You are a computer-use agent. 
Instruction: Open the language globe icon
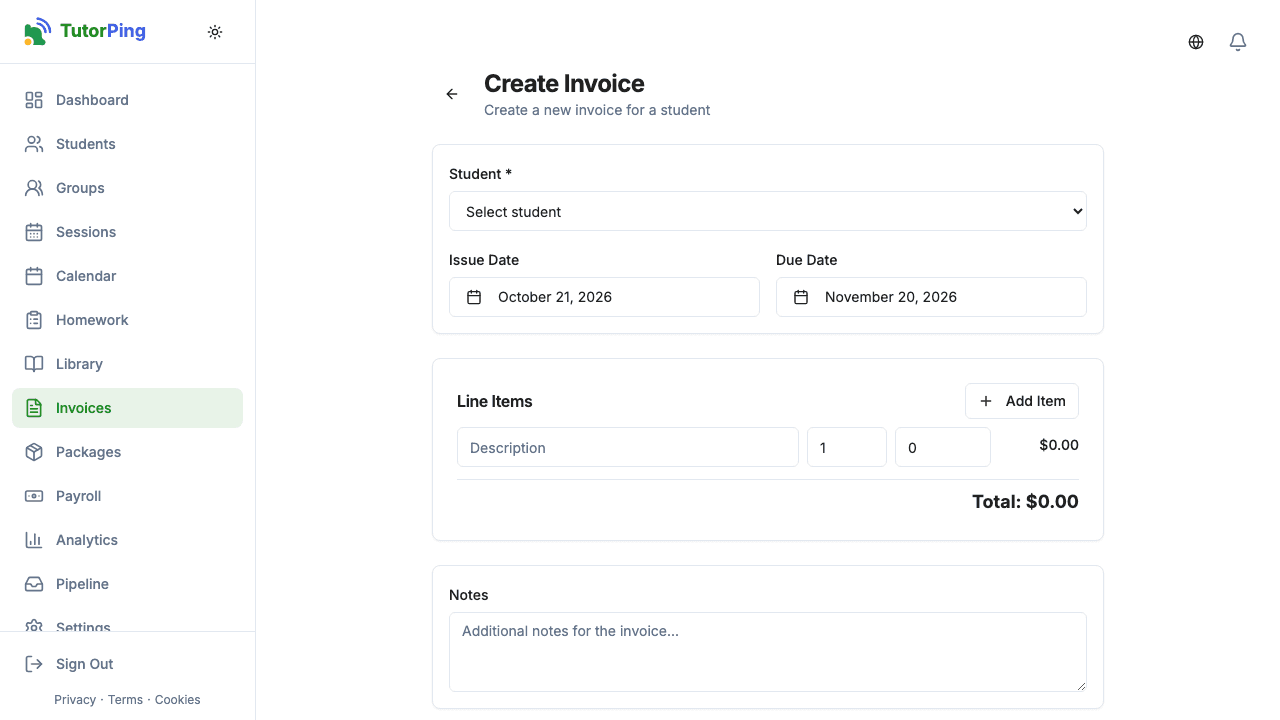(1196, 42)
